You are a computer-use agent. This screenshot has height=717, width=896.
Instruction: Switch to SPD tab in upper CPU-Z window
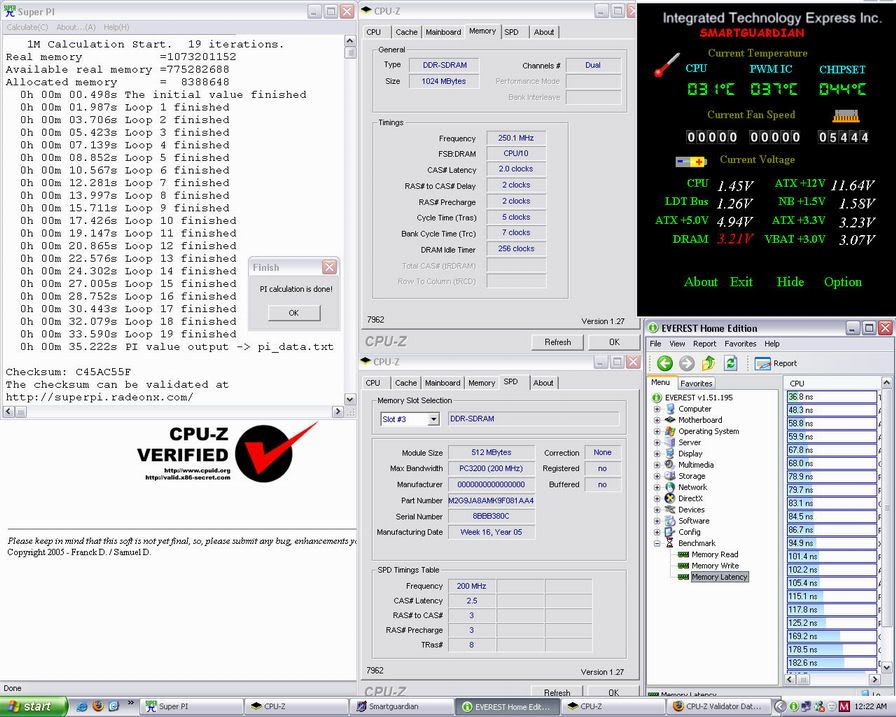pos(511,32)
